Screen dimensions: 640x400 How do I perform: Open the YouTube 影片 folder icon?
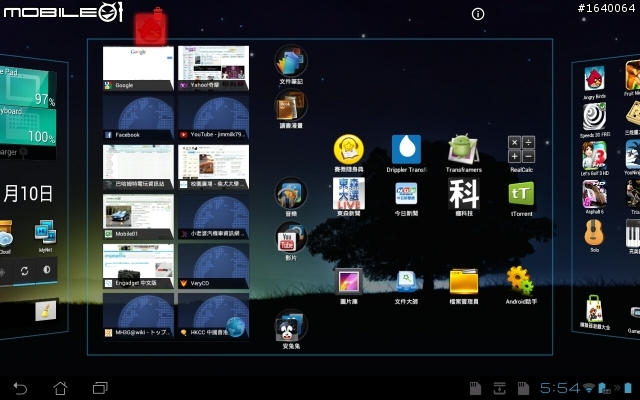[291, 238]
